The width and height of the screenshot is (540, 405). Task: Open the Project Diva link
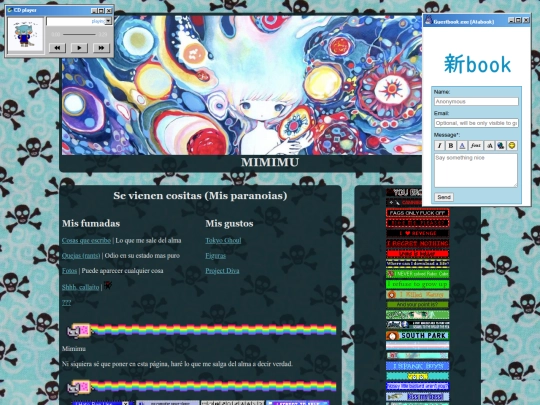(222, 271)
